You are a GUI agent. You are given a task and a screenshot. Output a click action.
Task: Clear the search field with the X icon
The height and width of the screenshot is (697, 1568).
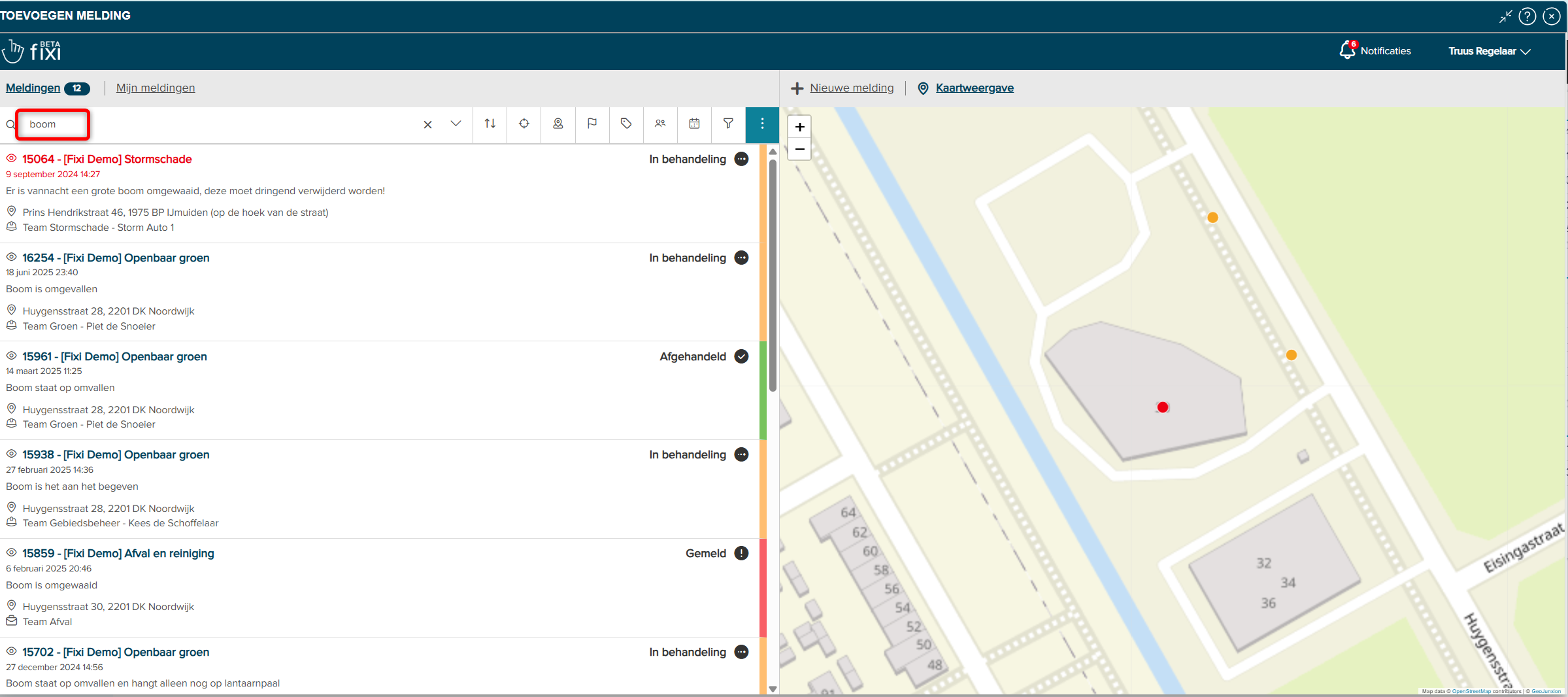(x=427, y=124)
